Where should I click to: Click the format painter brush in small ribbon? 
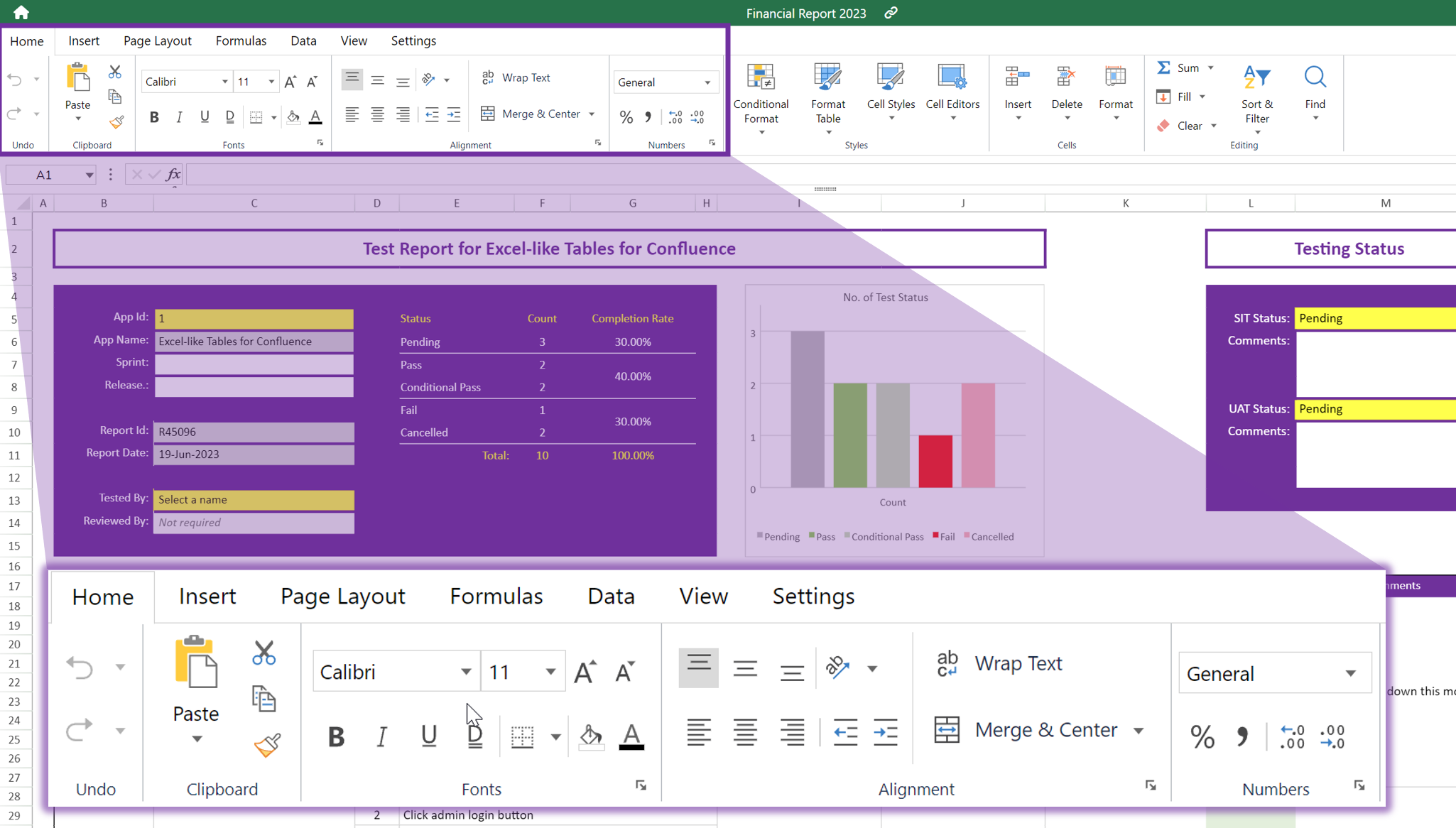pos(116,122)
